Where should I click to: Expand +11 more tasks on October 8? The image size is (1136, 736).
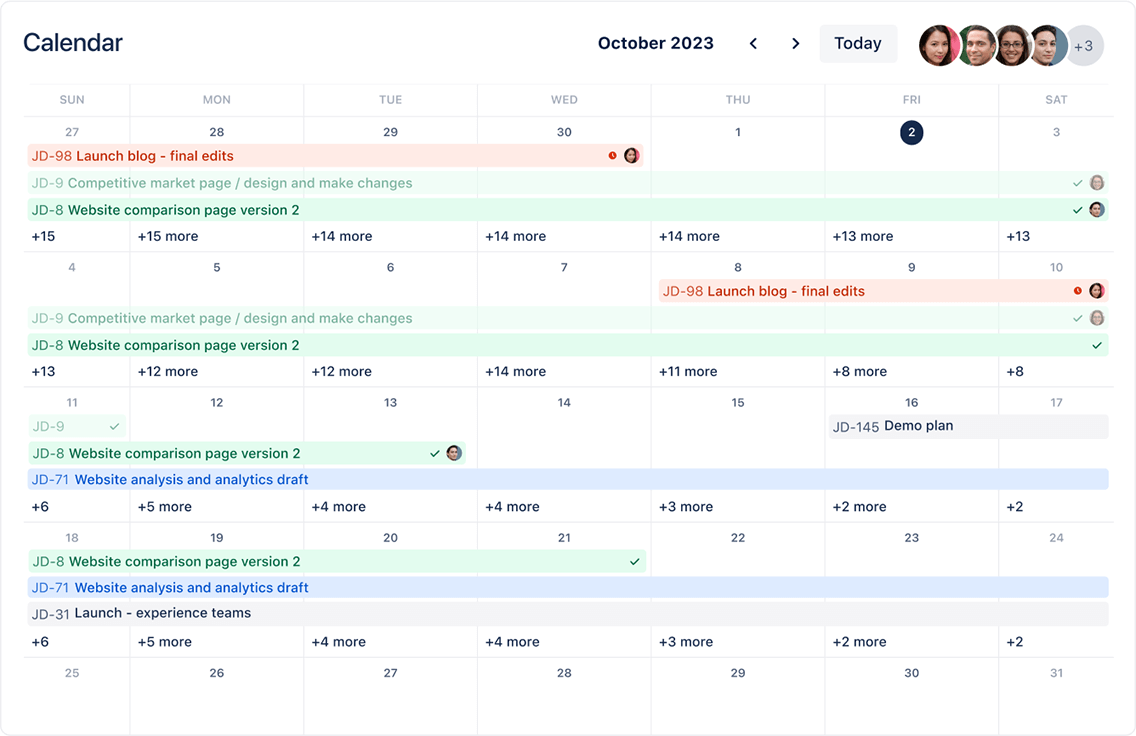687,371
